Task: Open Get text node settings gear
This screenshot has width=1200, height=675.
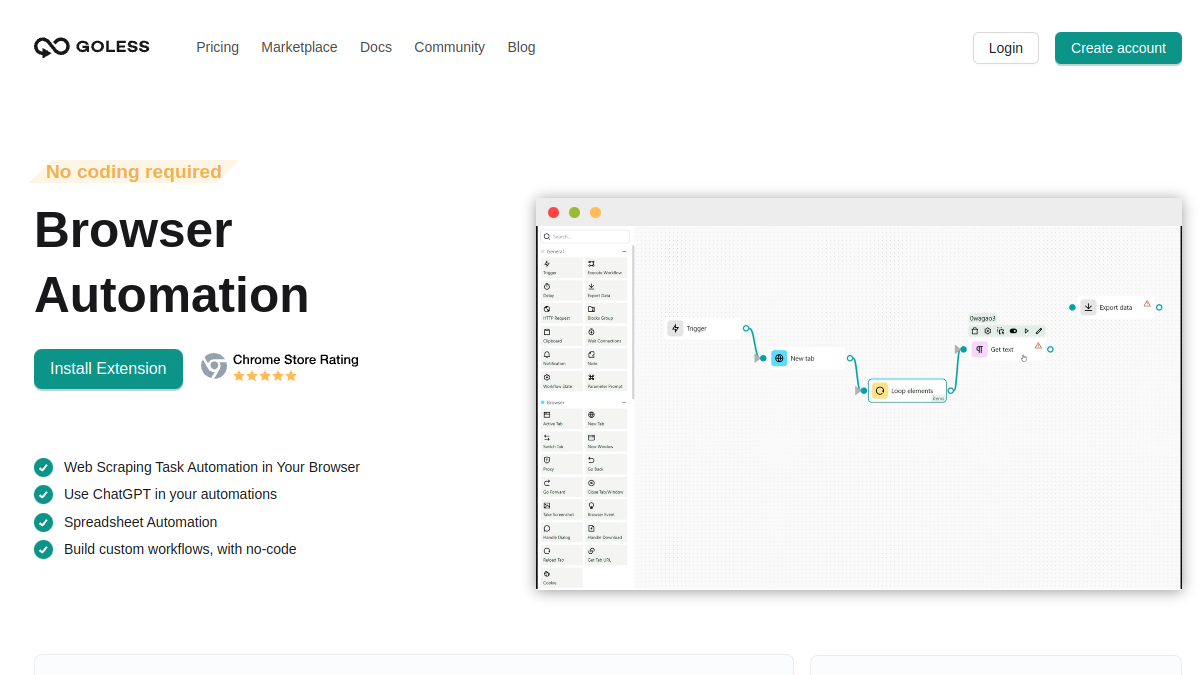Action: point(988,330)
